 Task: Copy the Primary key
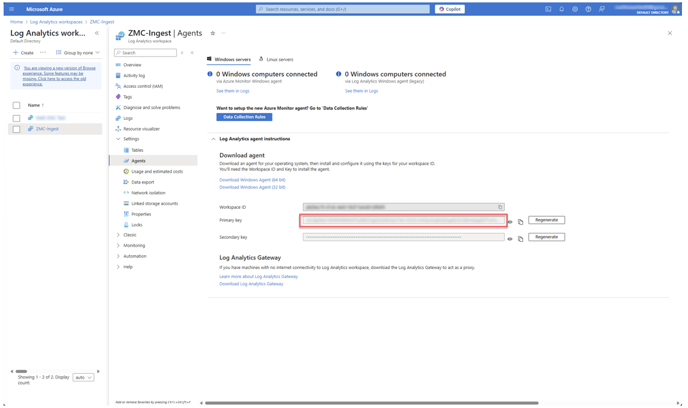[x=520, y=222]
